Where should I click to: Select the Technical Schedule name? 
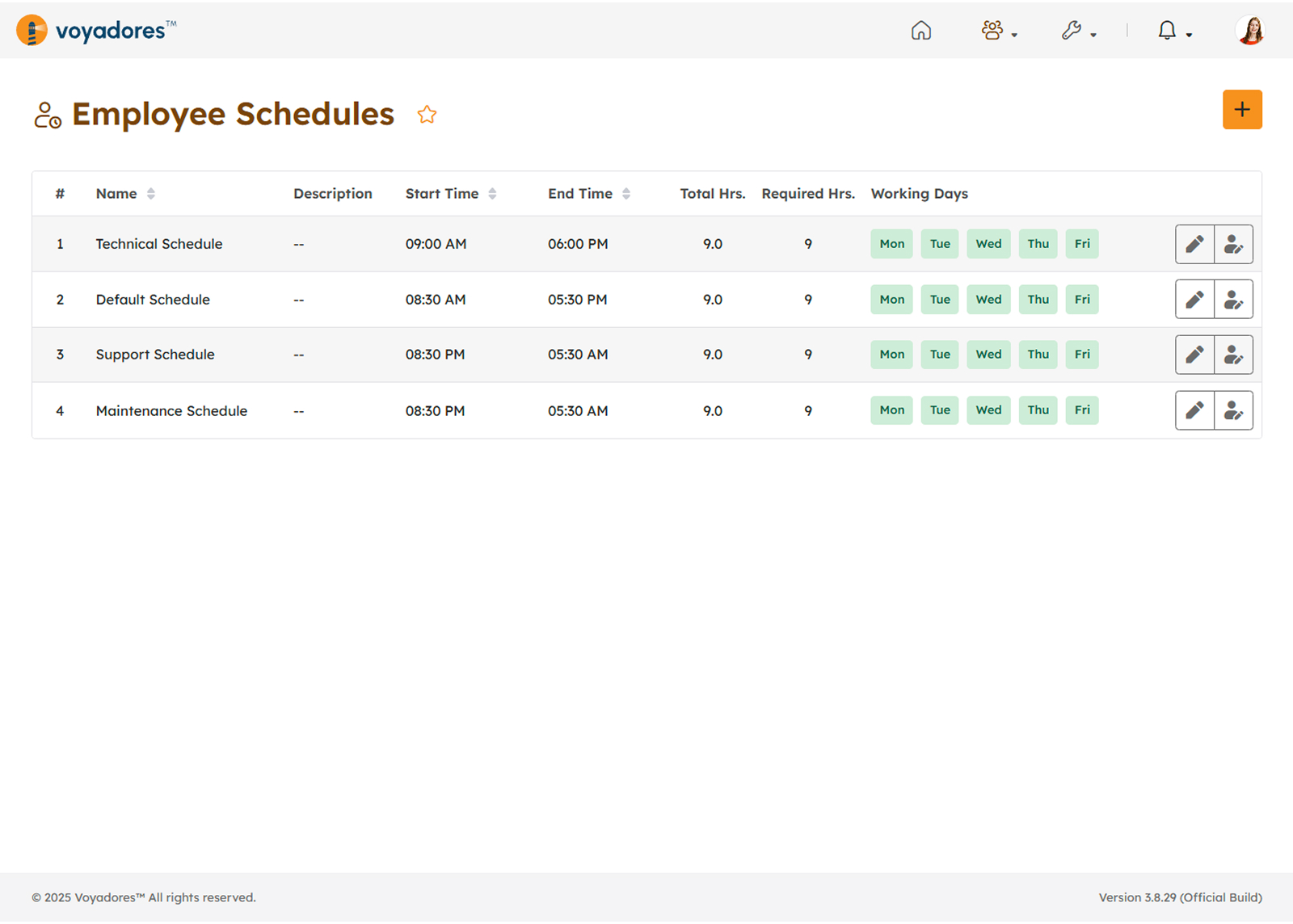(x=159, y=244)
